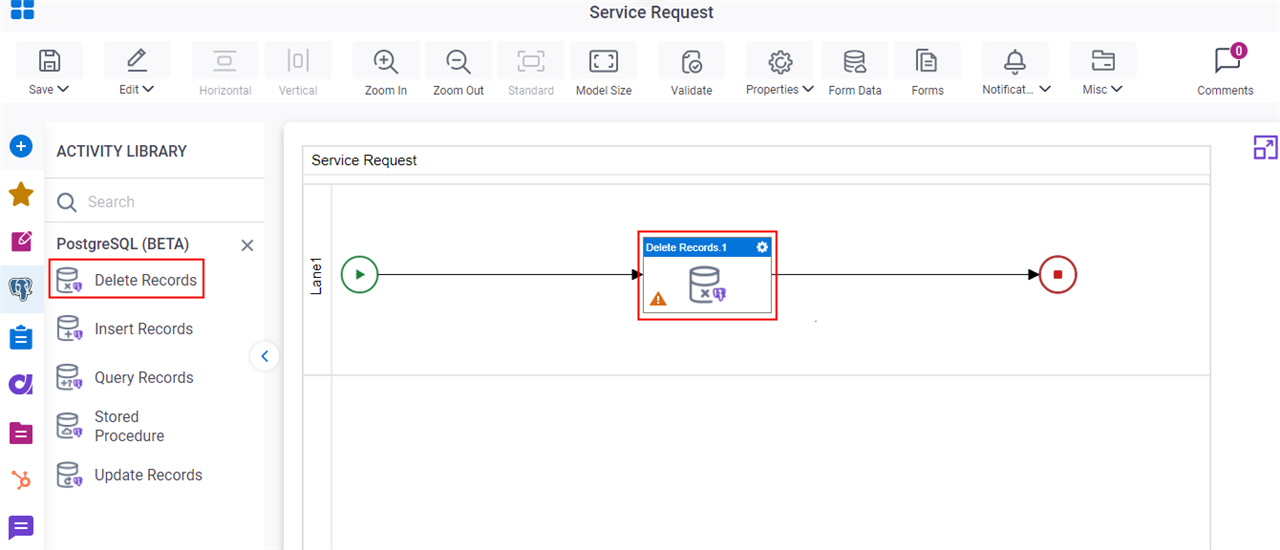
Task: Select Delete Records activity in library
Action: 127,280
